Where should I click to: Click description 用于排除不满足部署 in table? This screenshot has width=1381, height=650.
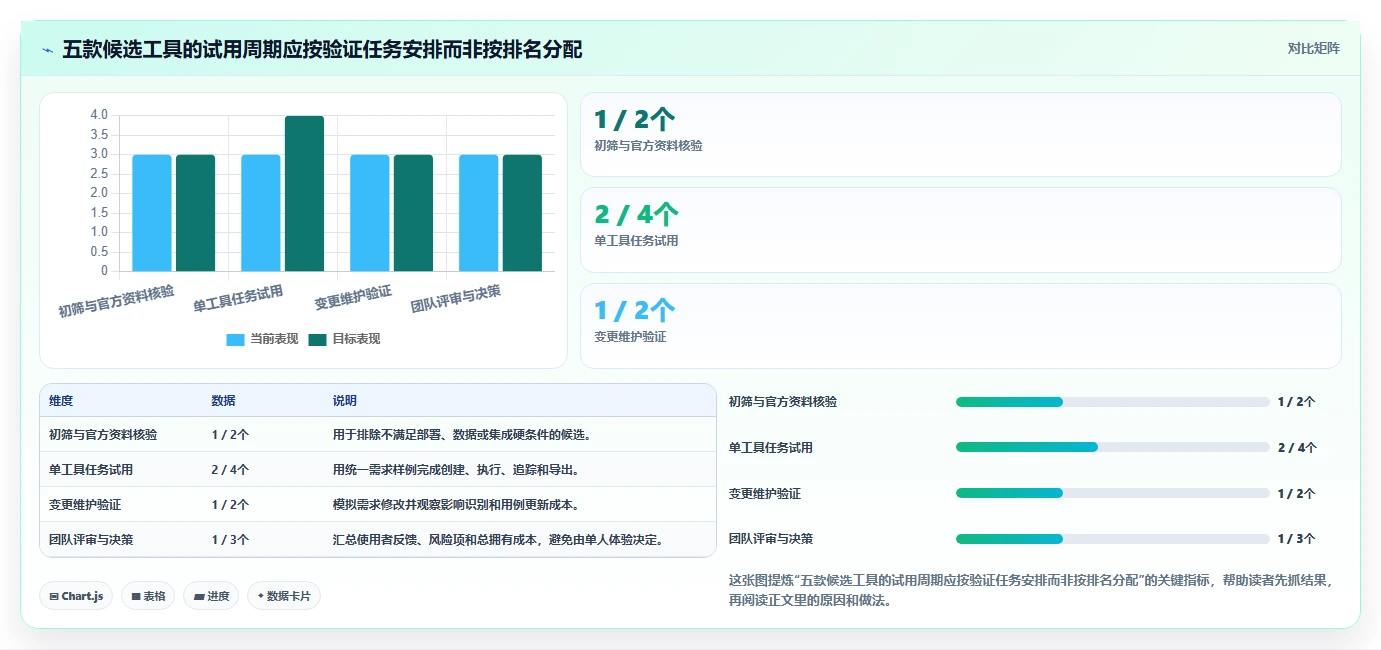click(x=462, y=435)
